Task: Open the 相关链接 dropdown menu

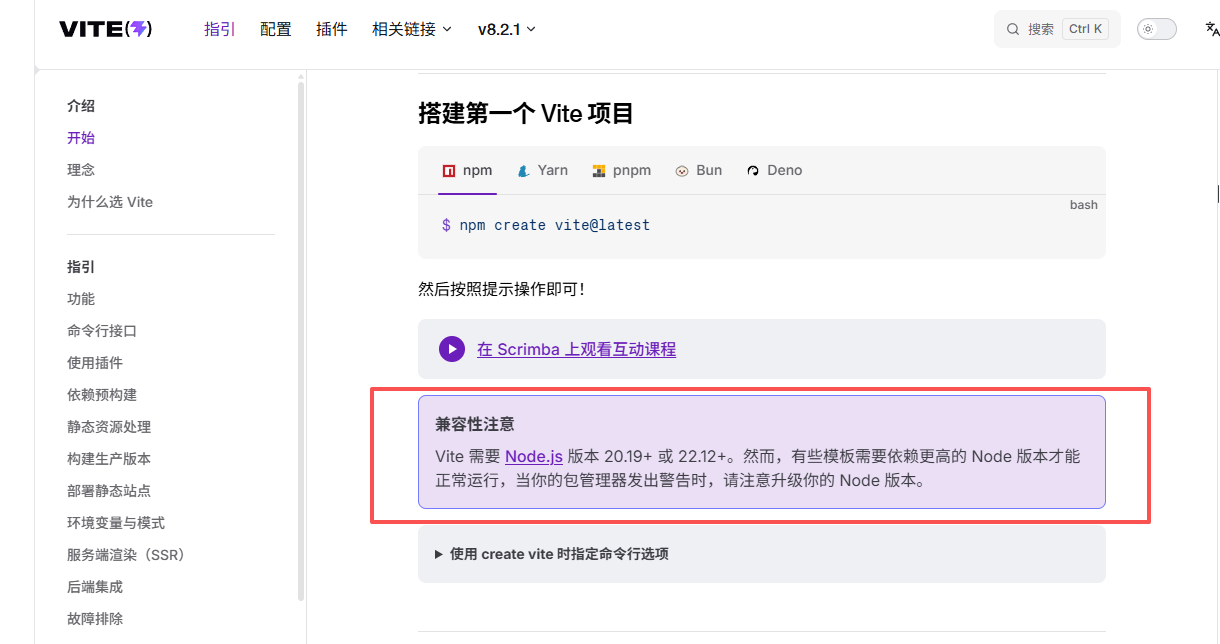Action: click(x=412, y=29)
